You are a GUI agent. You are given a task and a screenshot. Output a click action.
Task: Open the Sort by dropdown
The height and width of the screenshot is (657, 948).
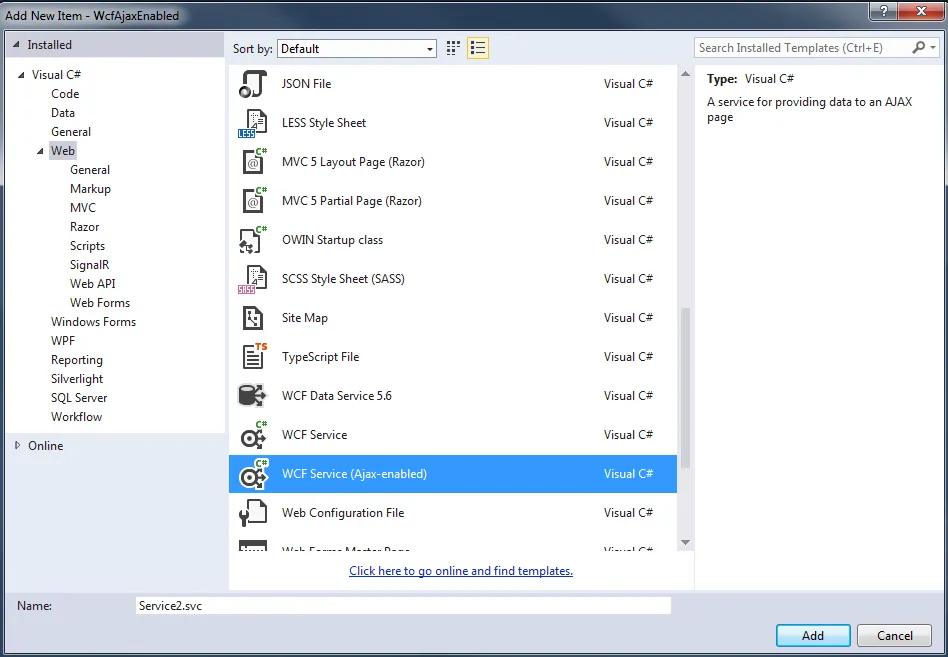tap(357, 49)
